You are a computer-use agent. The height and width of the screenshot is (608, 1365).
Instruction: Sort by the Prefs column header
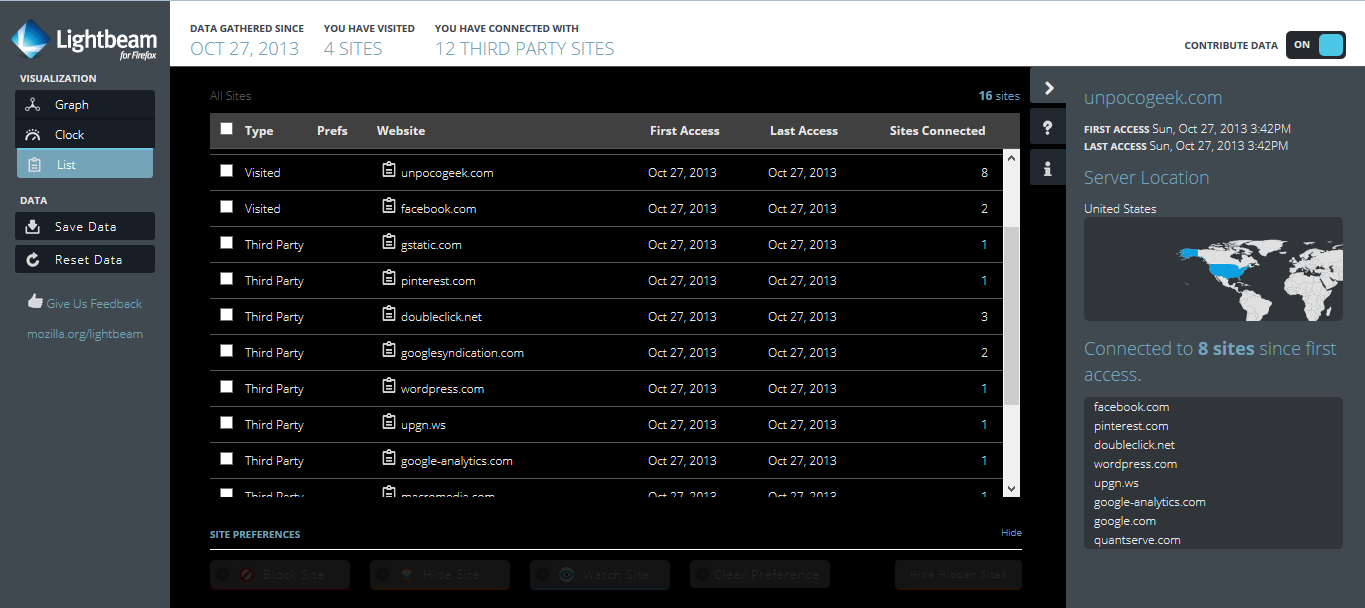(x=332, y=131)
